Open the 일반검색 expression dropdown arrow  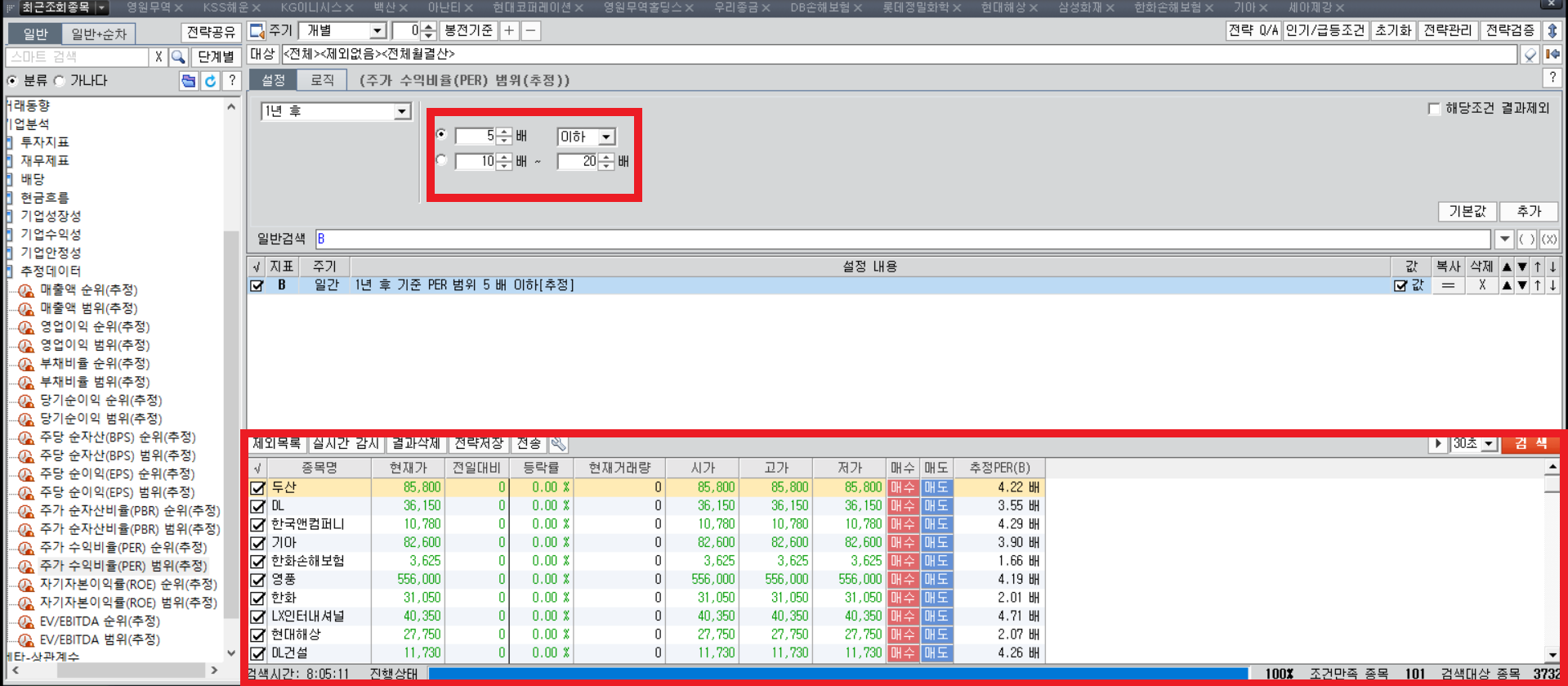pyautogui.click(x=1504, y=240)
